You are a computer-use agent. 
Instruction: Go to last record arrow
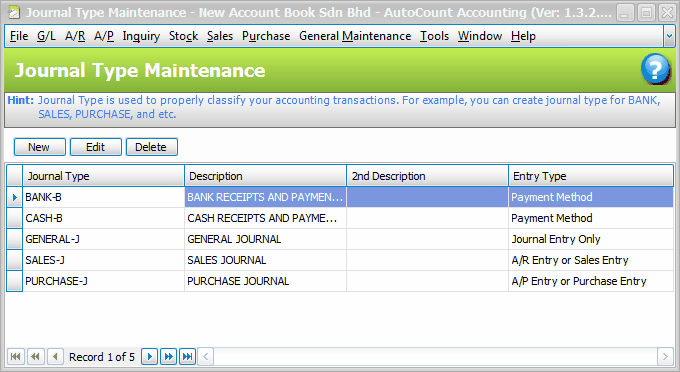click(187, 356)
